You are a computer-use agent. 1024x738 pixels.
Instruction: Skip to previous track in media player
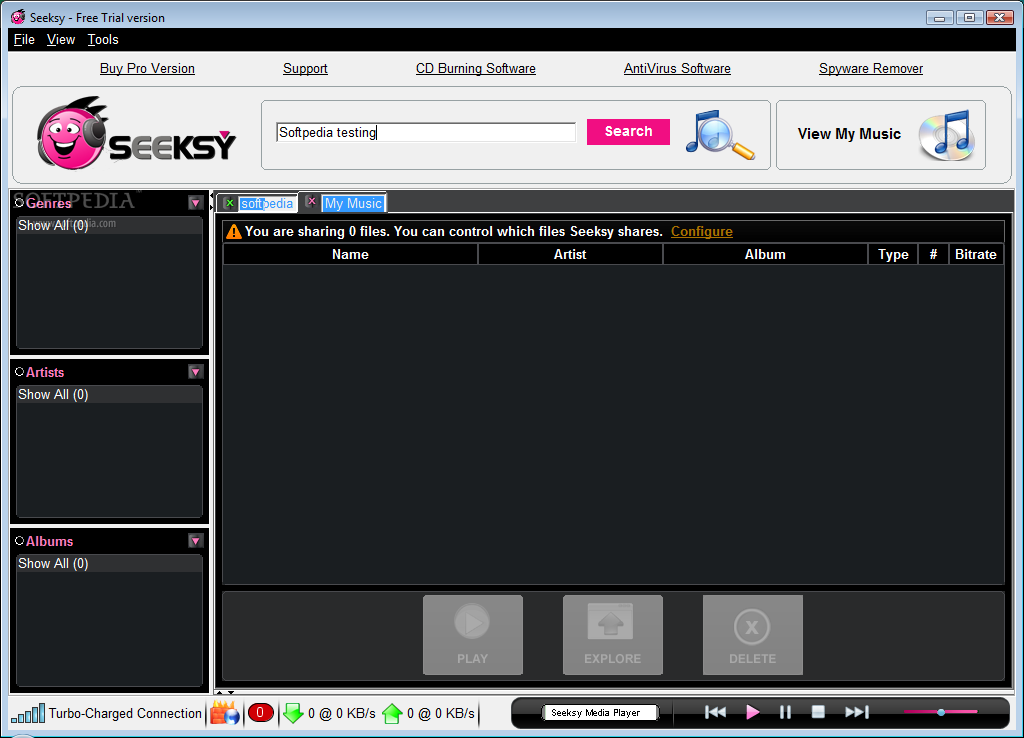tap(715, 712)
